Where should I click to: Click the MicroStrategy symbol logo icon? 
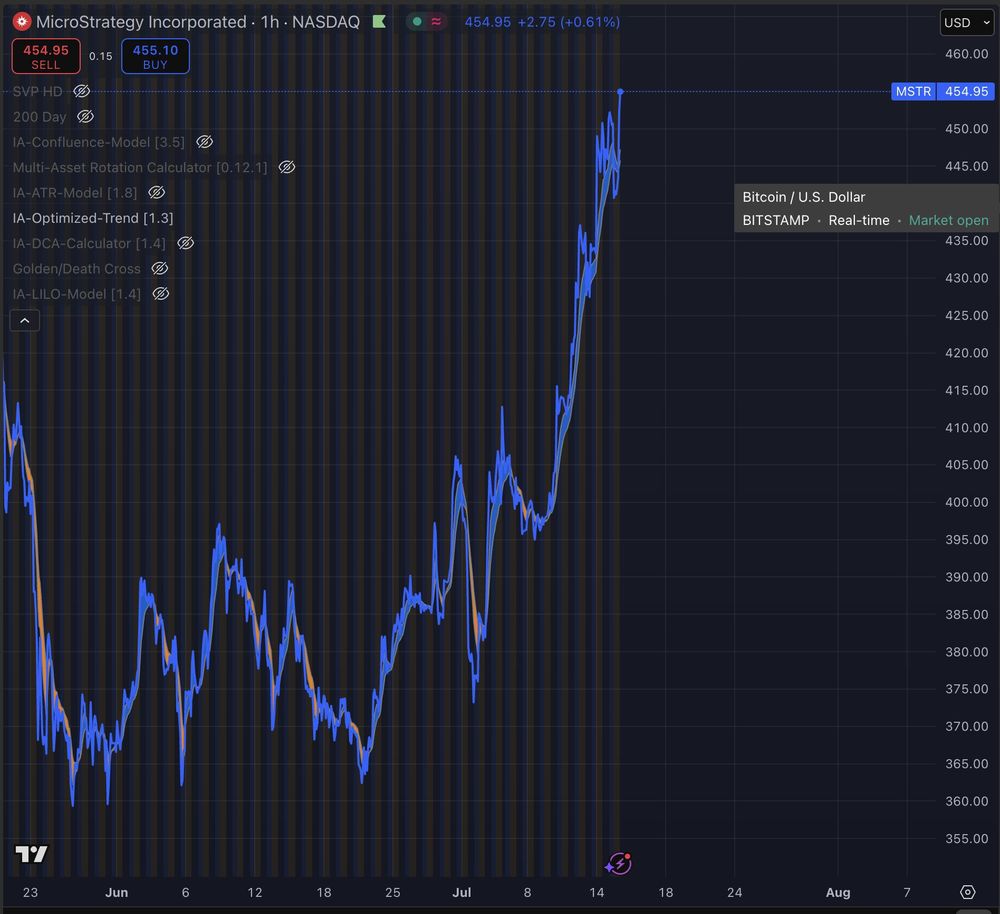22,22
